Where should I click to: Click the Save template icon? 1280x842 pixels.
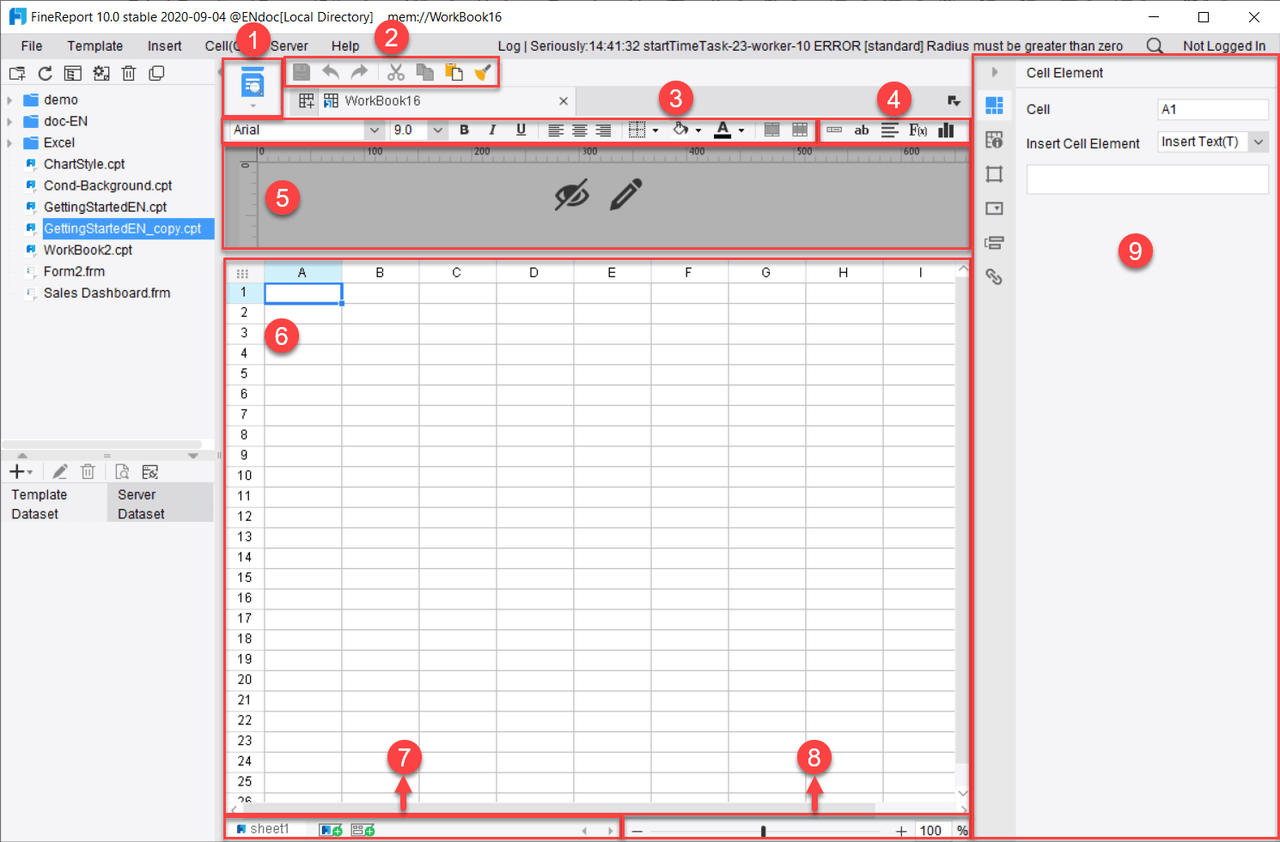(x=301, y=72)
